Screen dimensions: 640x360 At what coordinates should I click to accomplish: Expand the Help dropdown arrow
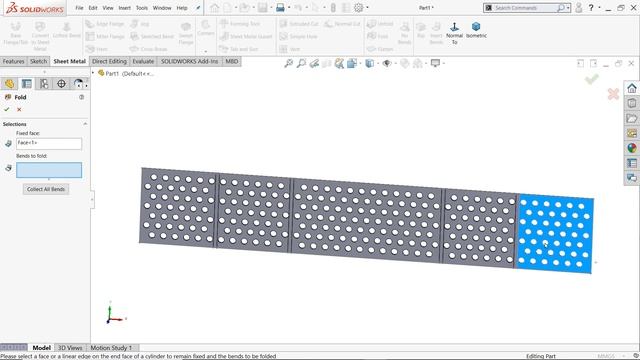pos(599,8)
